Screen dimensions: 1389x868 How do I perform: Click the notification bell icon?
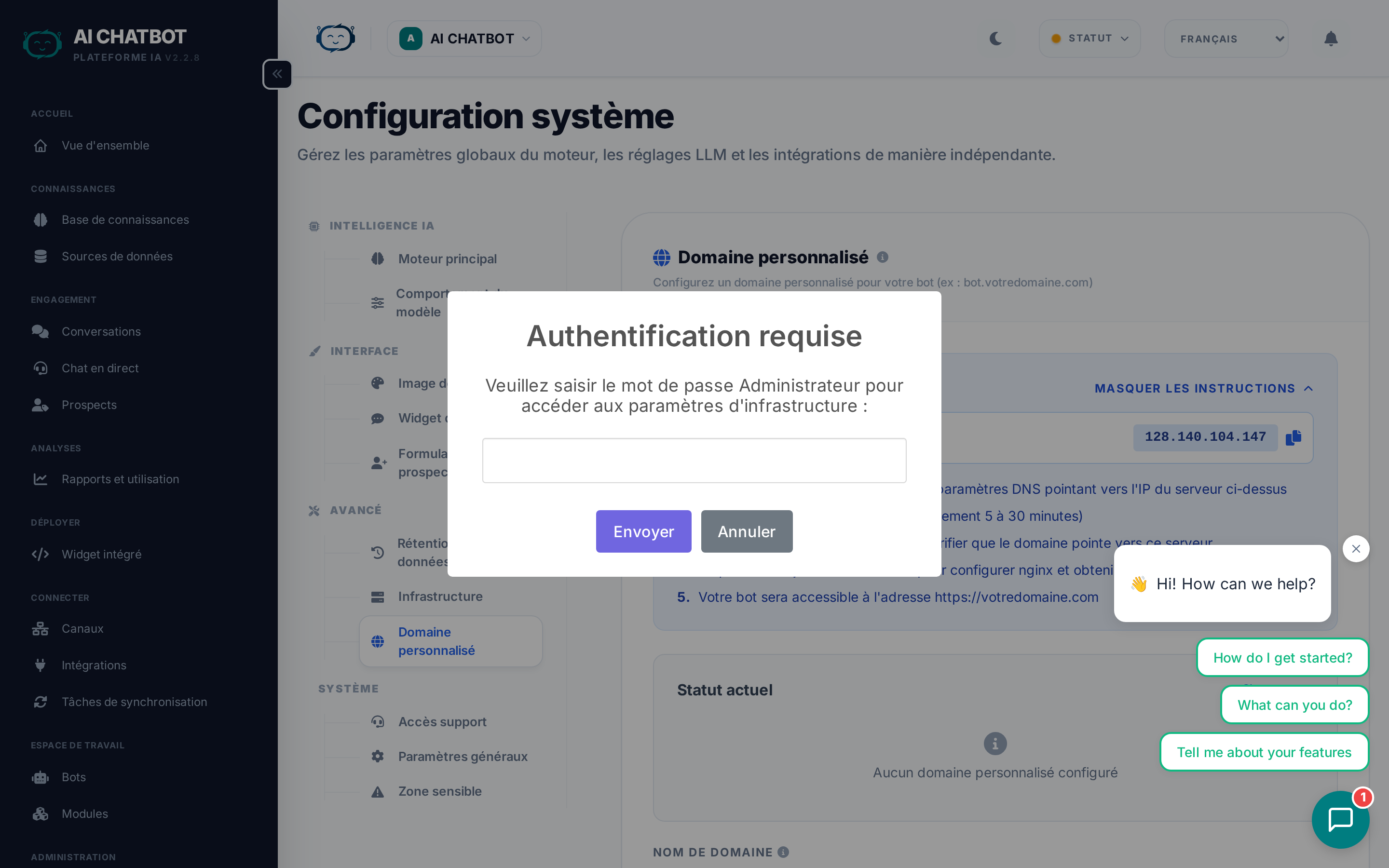[1331, 39]
